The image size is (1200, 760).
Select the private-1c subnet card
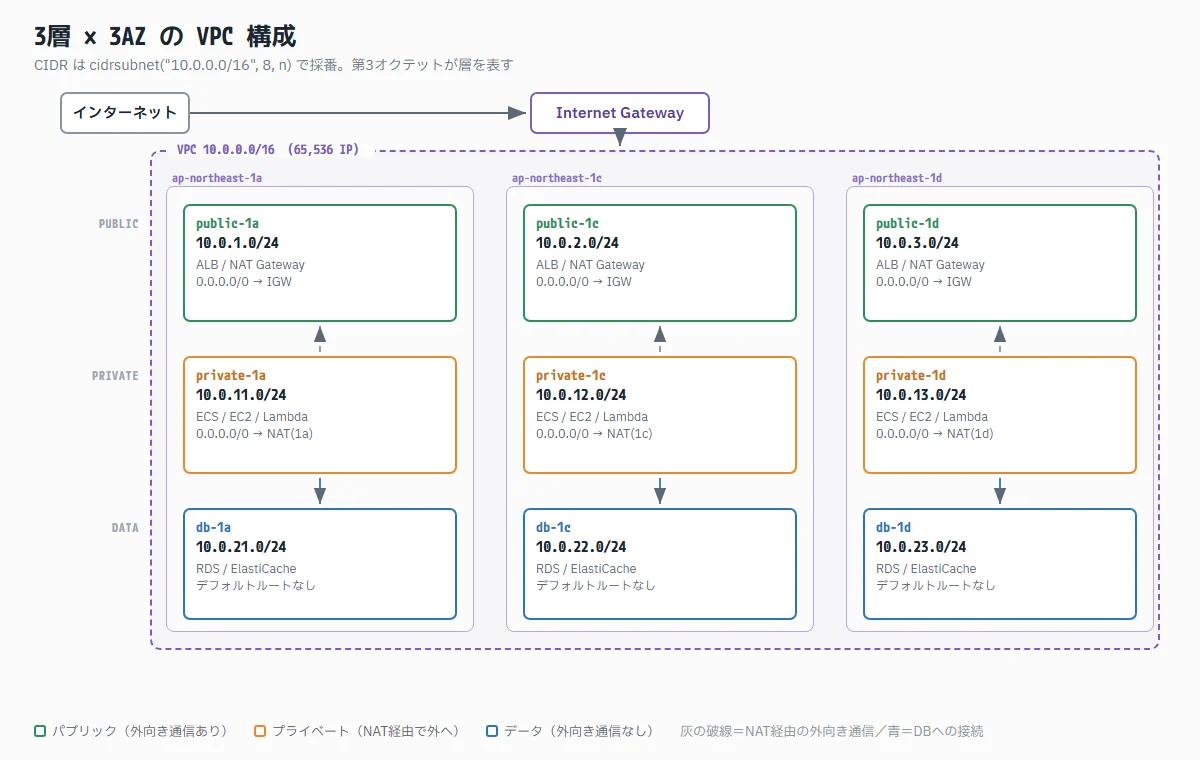pyautogui.click(x=660, y=415)
